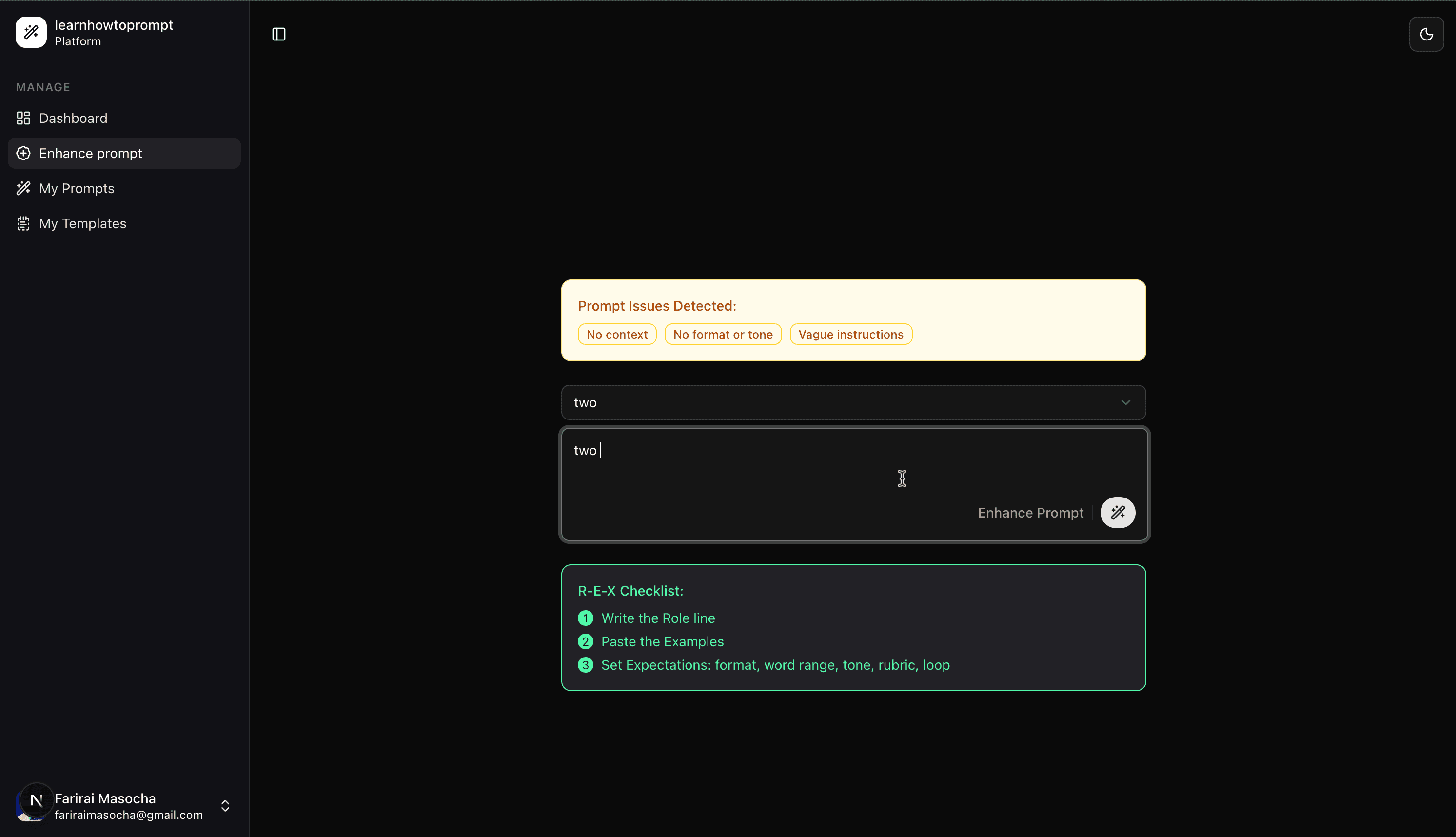The image size is (1456, 837).
Task: Click inside the prompt text area
Action: (x=805, y=466)
